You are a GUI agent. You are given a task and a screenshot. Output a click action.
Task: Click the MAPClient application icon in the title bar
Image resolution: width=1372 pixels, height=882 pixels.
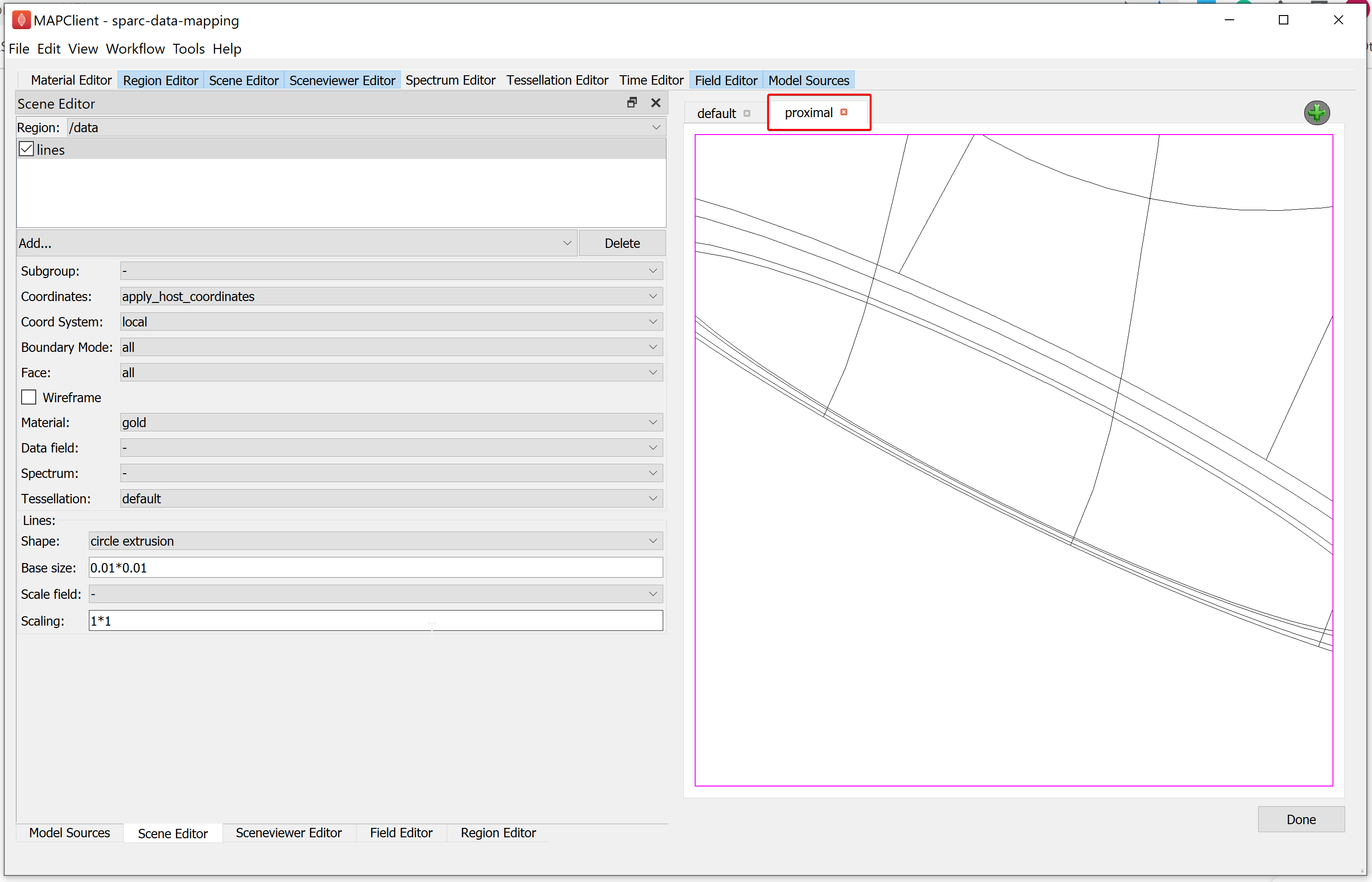pos(21,20)
